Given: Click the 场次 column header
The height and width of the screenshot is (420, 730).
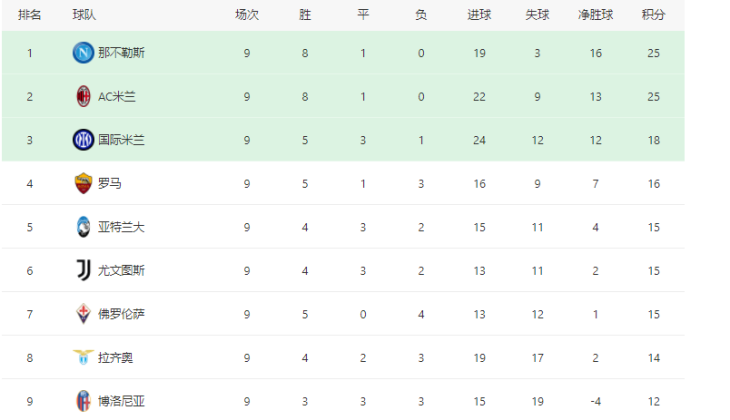Looking at the screenshot, I should click(x=246, y=16).
